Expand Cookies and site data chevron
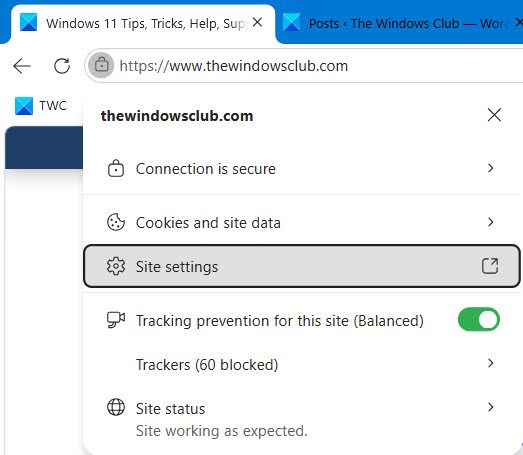523x455 pixels. 490,222
